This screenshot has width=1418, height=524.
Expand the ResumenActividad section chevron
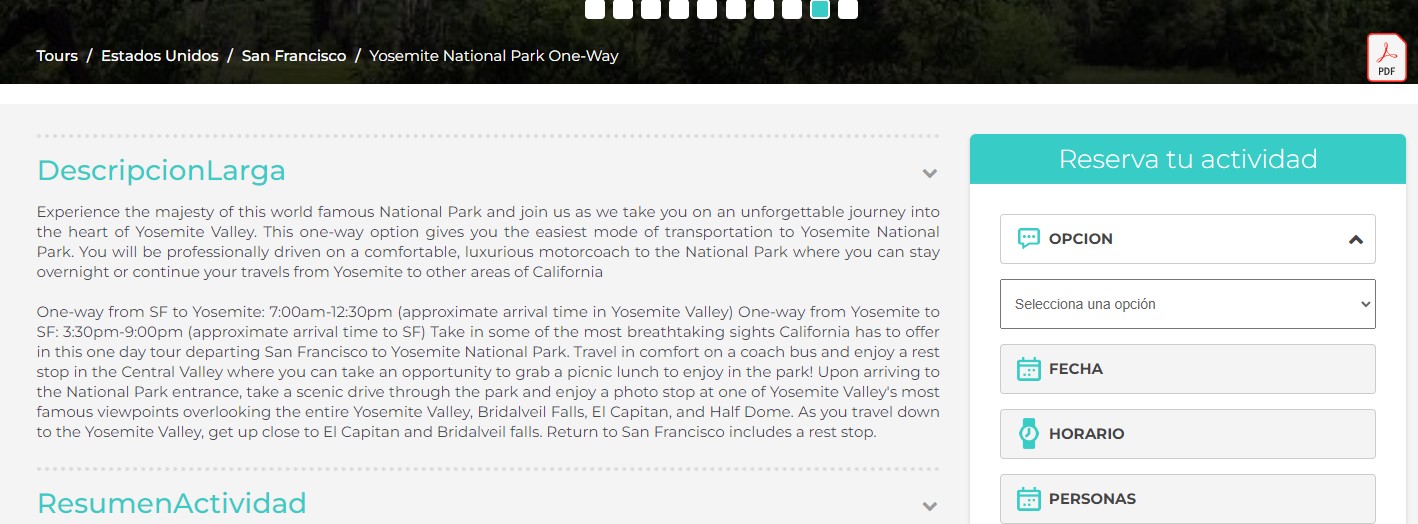[929, 506]
